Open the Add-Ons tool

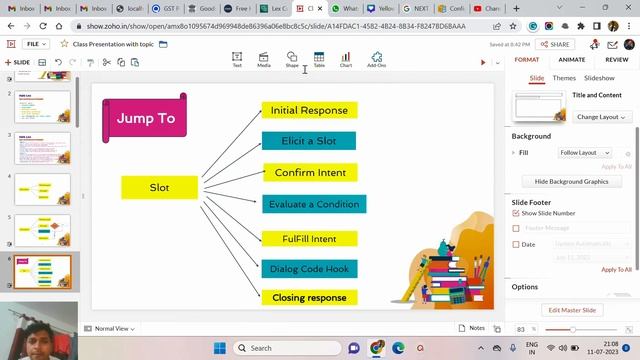pyautogui.click(x=376, y=59)
